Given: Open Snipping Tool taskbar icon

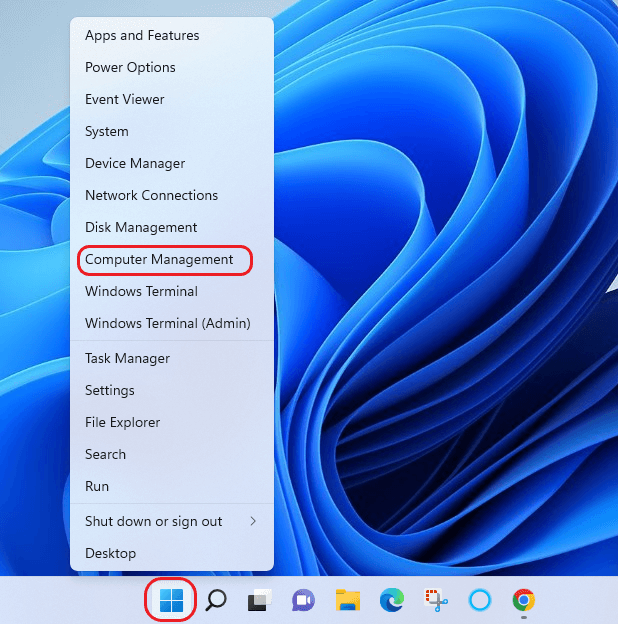Looking at the screenshot, I should (x=436, y=600).
